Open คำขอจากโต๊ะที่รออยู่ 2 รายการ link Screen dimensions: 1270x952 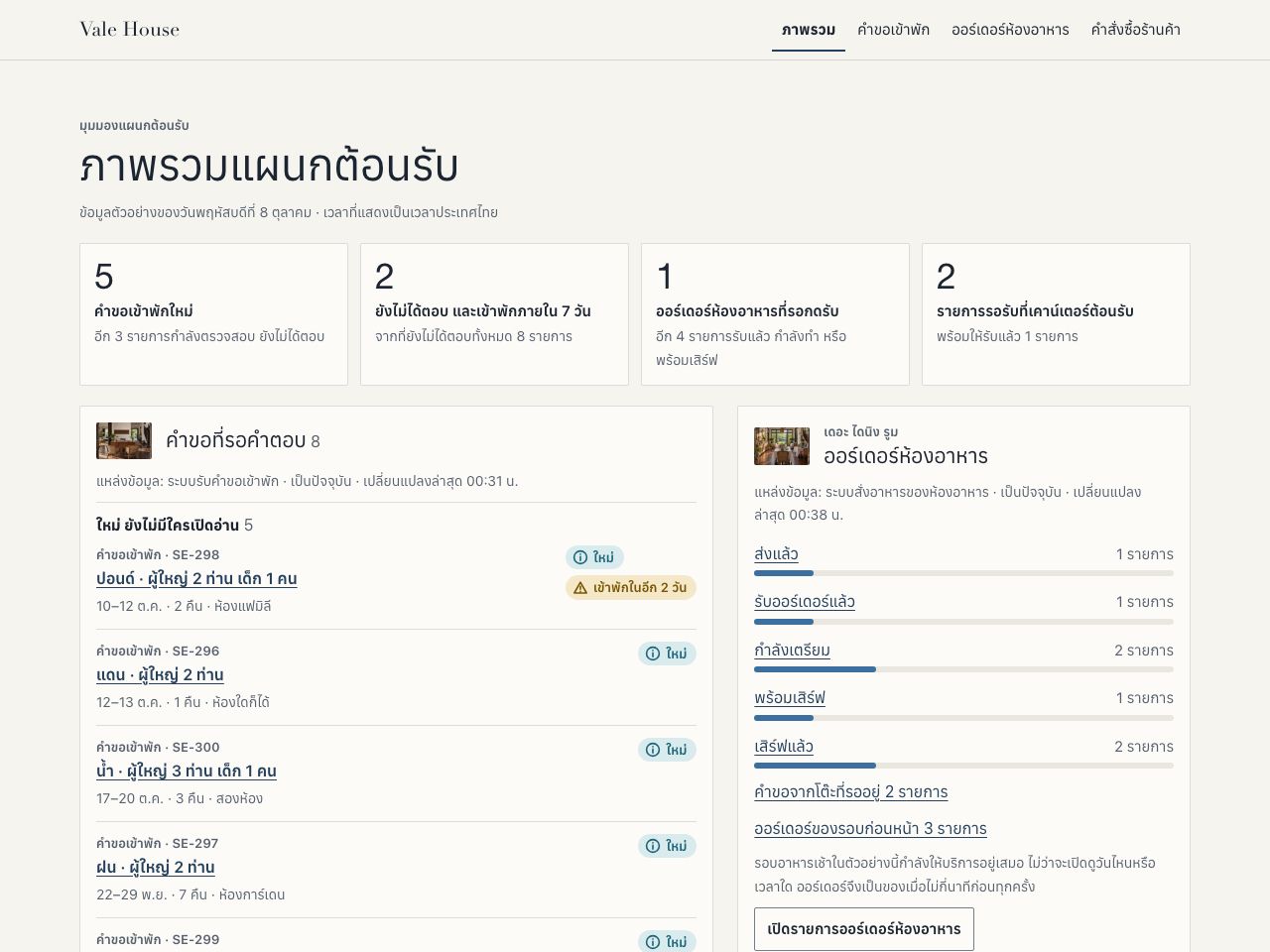point(851,792)
